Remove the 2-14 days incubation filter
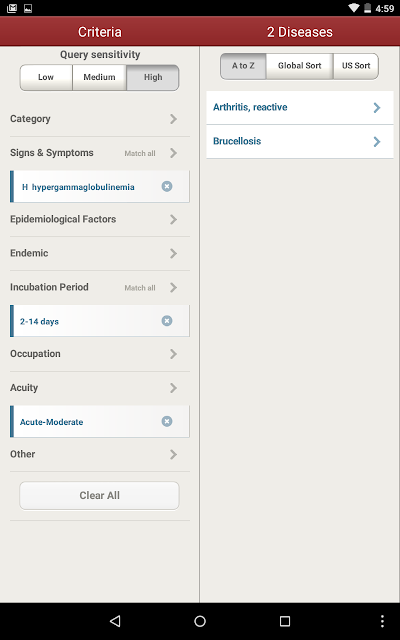 click(x=167, y=321)
